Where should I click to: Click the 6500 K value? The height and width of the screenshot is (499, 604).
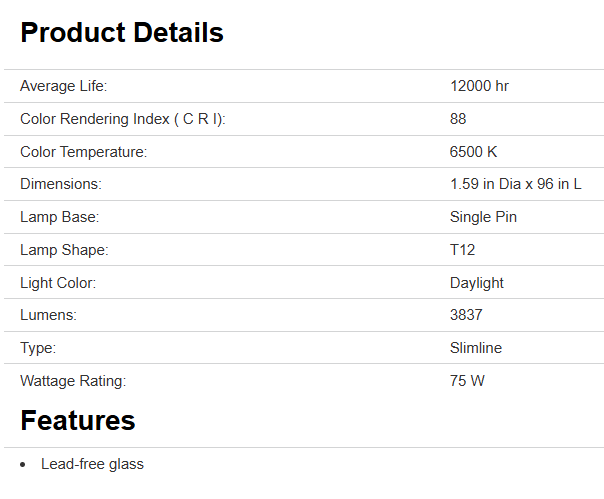pos(473,152)
